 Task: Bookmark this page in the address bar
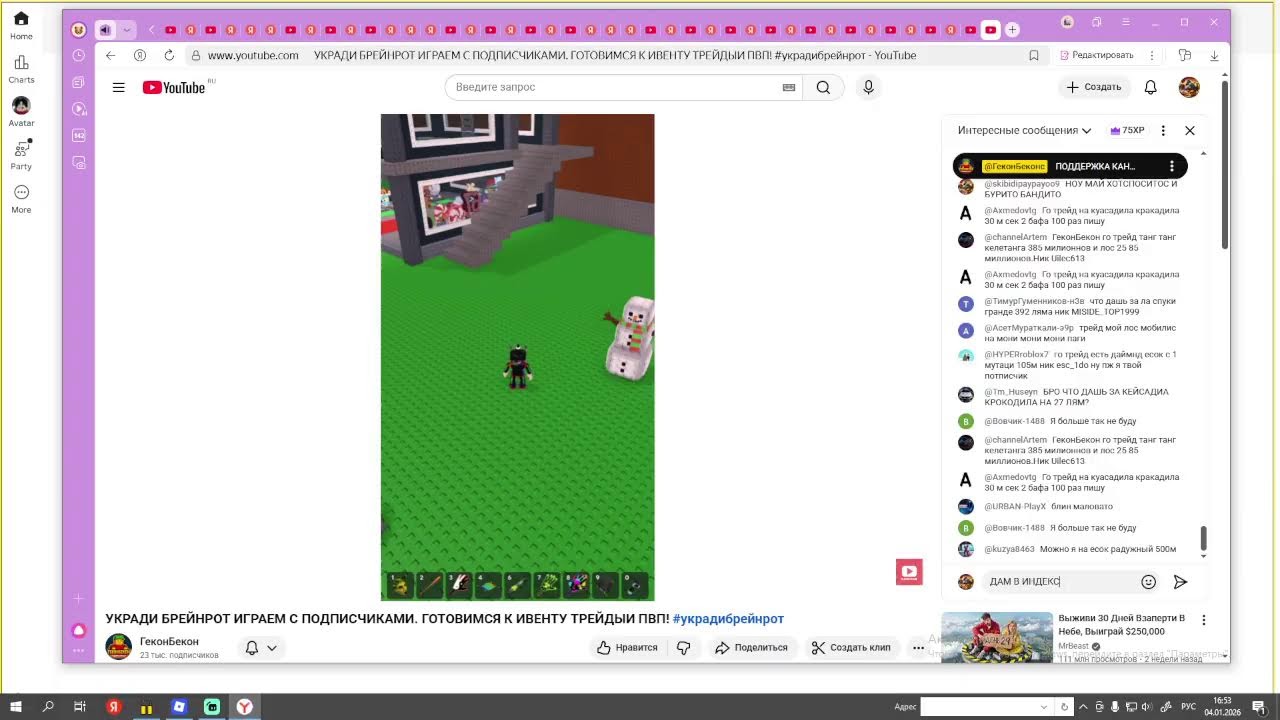[x=1034, y=55]
